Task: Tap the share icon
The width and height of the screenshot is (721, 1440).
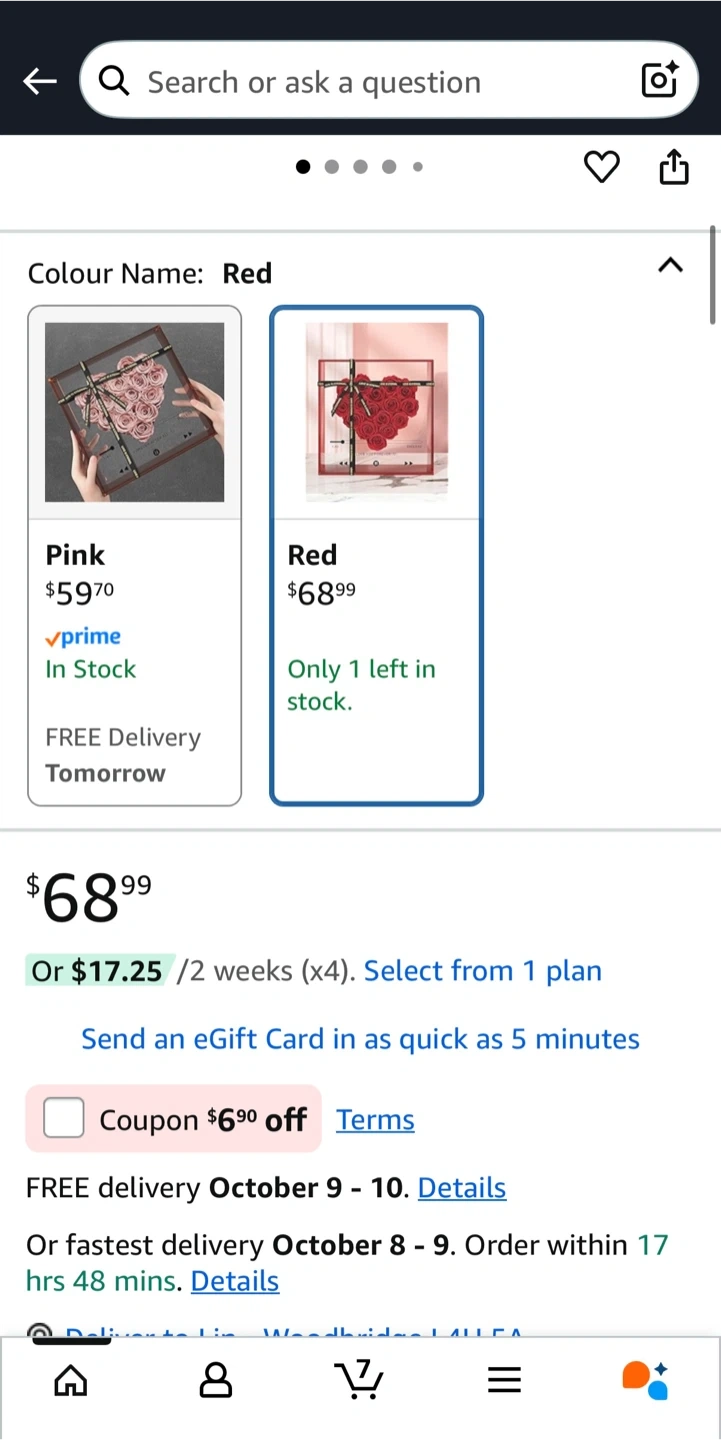Action: pos(674,167)
